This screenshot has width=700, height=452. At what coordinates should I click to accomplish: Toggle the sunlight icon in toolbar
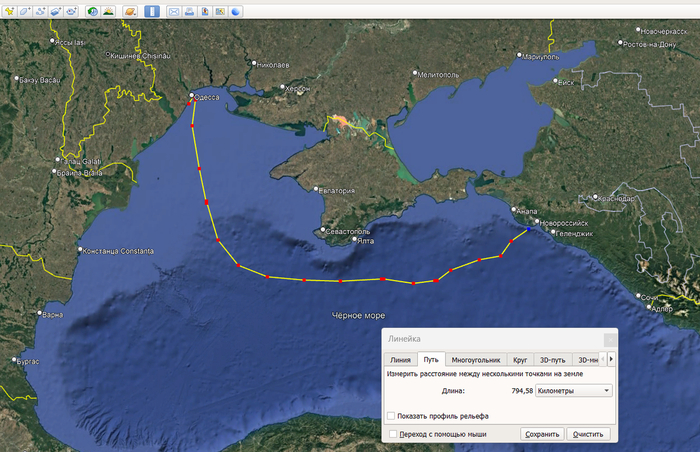(107, 12)
